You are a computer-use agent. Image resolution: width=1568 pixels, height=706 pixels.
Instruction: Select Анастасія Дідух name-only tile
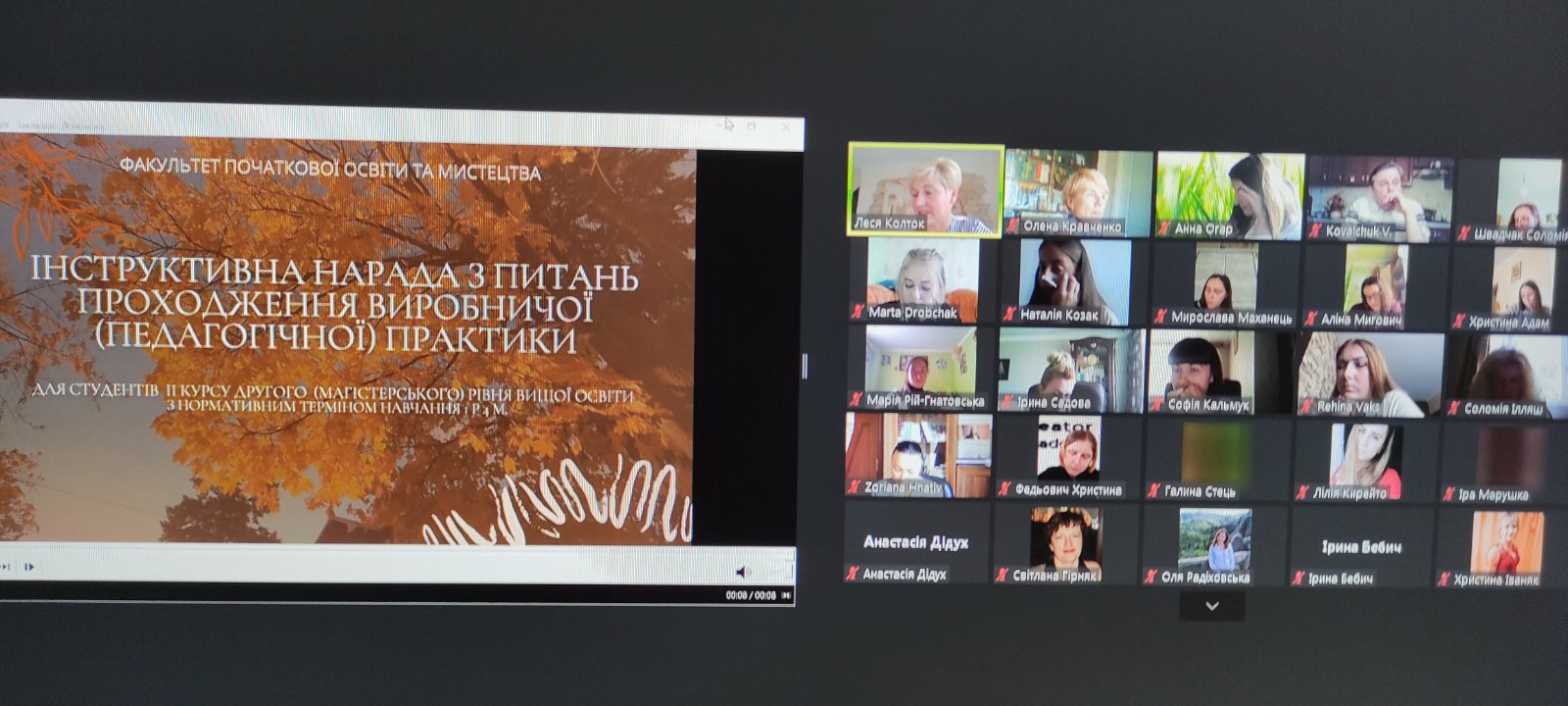tap(915, 542)
